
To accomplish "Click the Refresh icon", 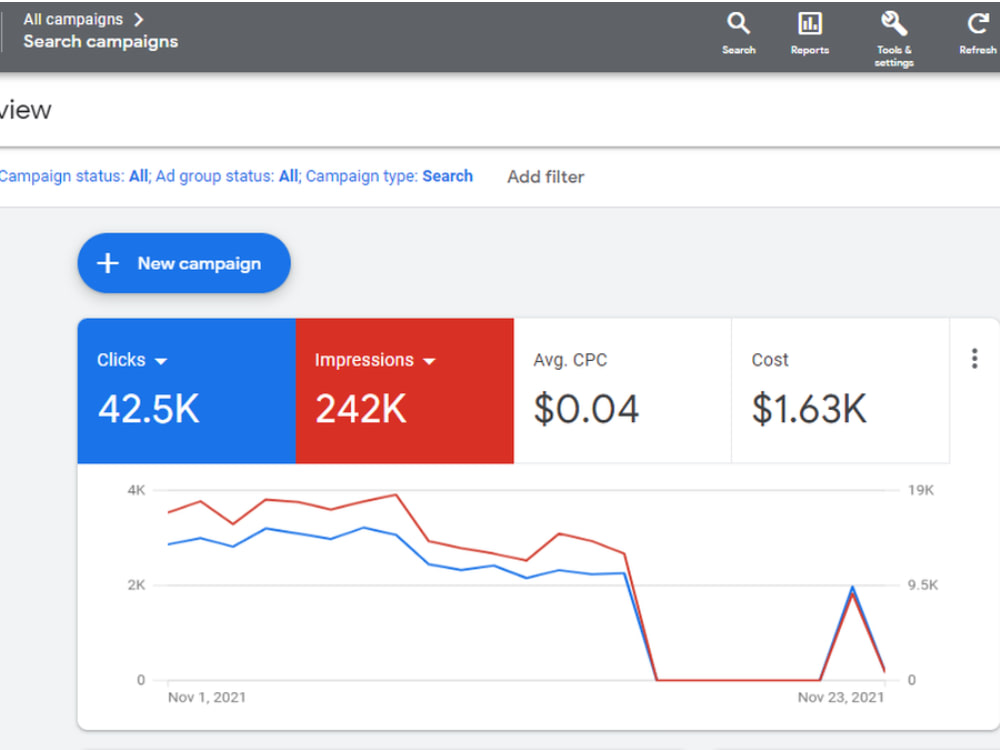I will click(977, 24).
